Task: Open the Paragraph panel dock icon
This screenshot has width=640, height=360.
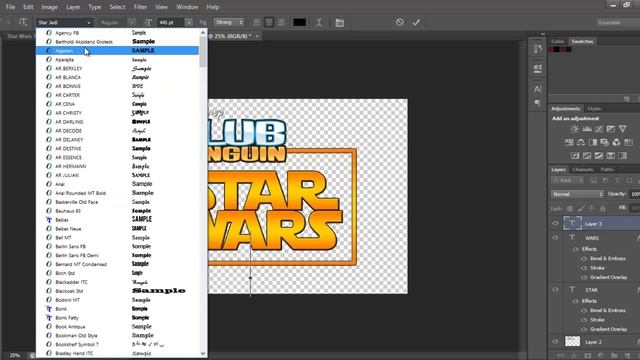Action: (x=538, y=102)
